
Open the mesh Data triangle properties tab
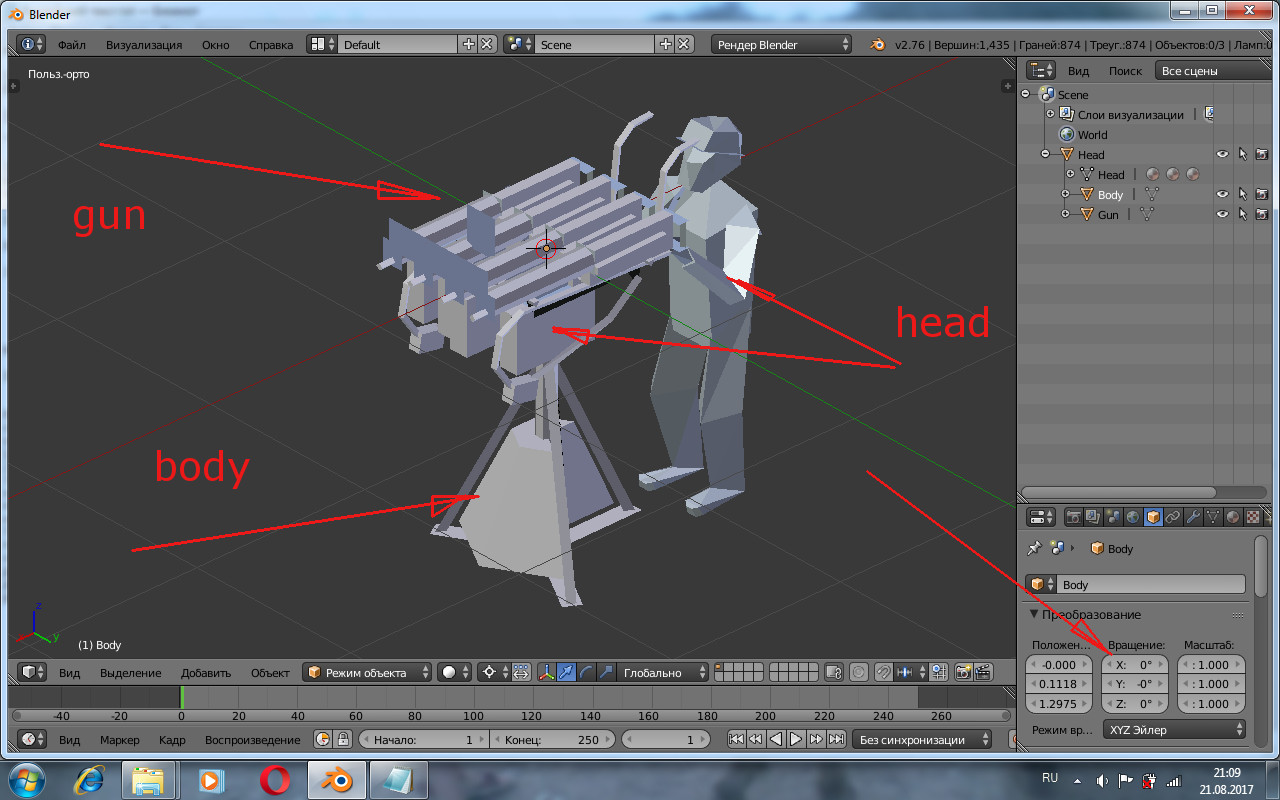pyautogui.click(x=1212, y=517)
